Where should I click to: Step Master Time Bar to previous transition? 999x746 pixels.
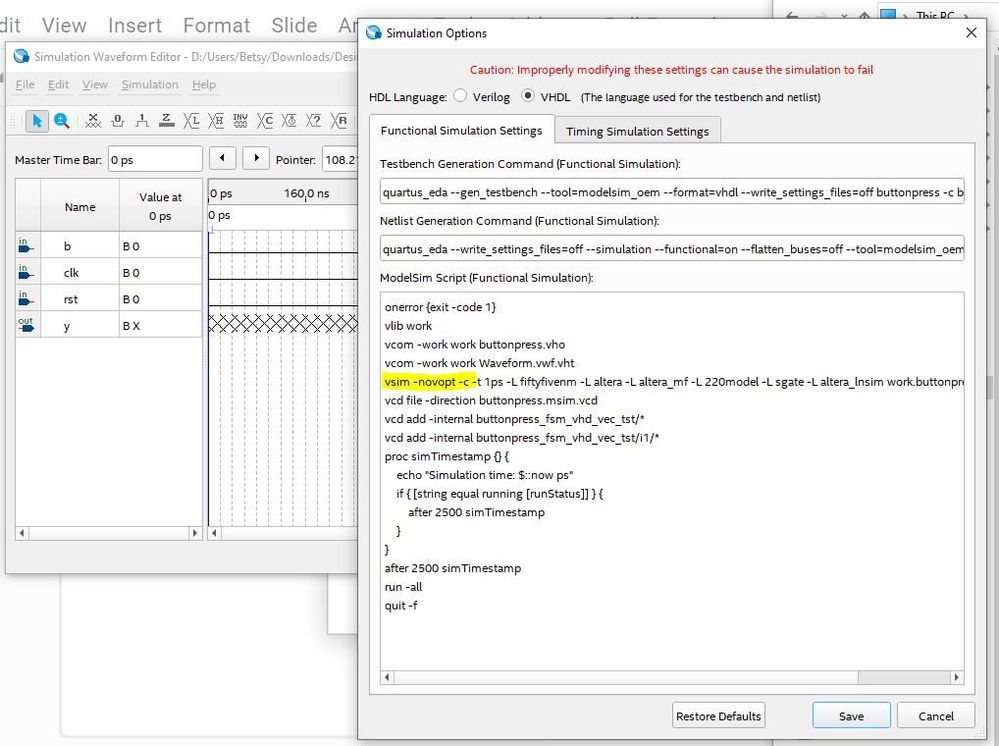pos(223,159)
